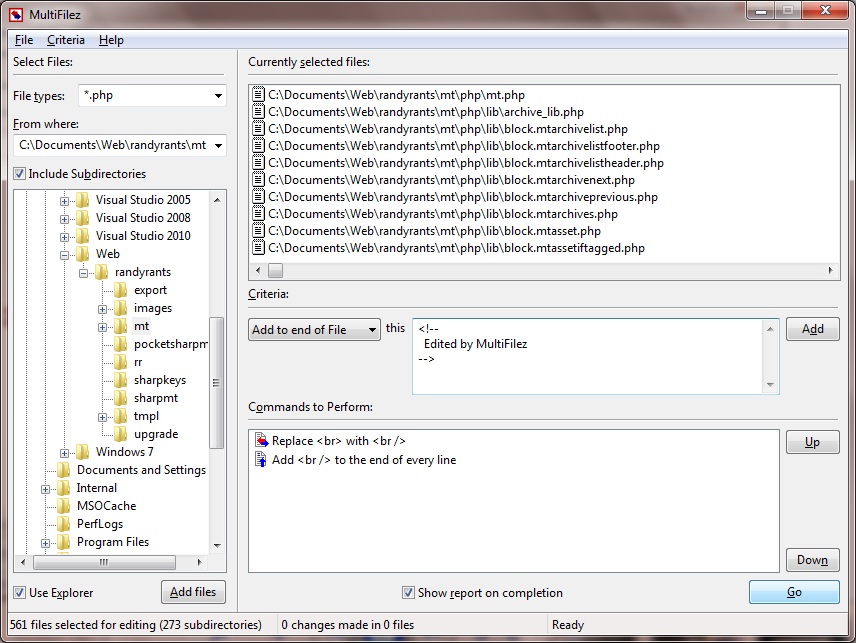The image size is (856, 643).
Task: Click the Add files button
Action: (193, 592)
